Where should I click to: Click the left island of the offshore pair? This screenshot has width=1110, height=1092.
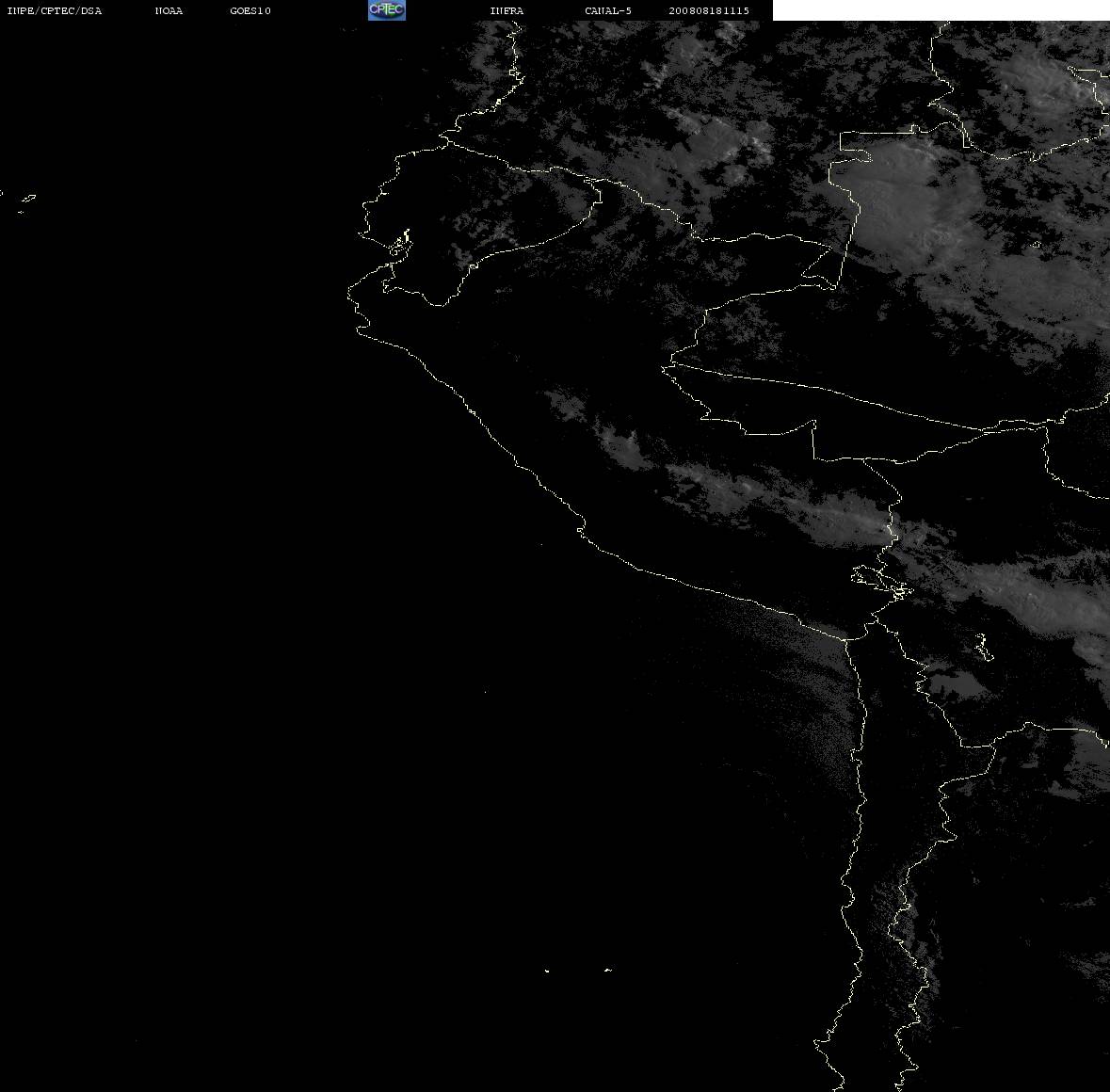click(x=547, y=971)
